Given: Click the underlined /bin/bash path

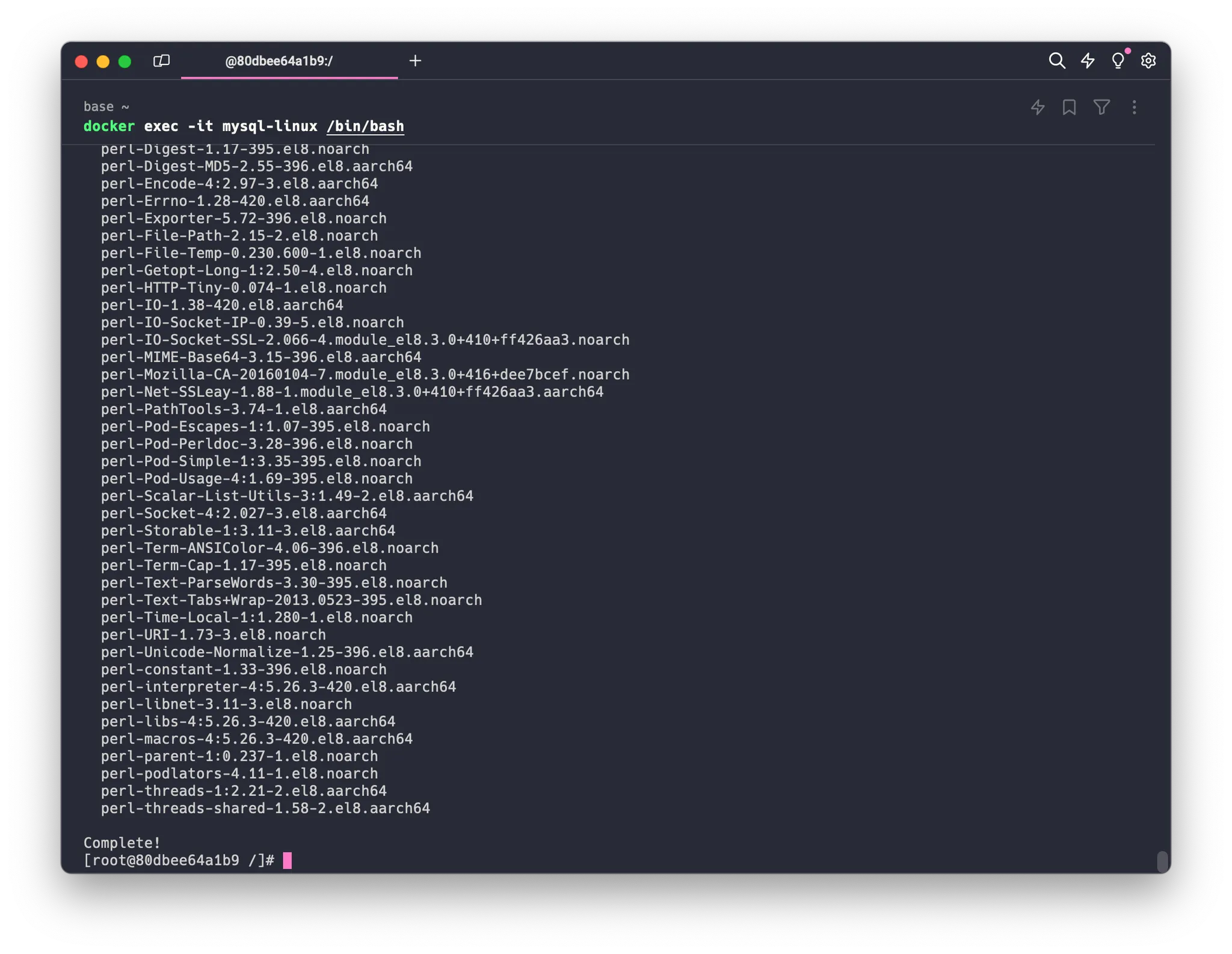Looking at the screenshot, I should [x=365, y=126].
